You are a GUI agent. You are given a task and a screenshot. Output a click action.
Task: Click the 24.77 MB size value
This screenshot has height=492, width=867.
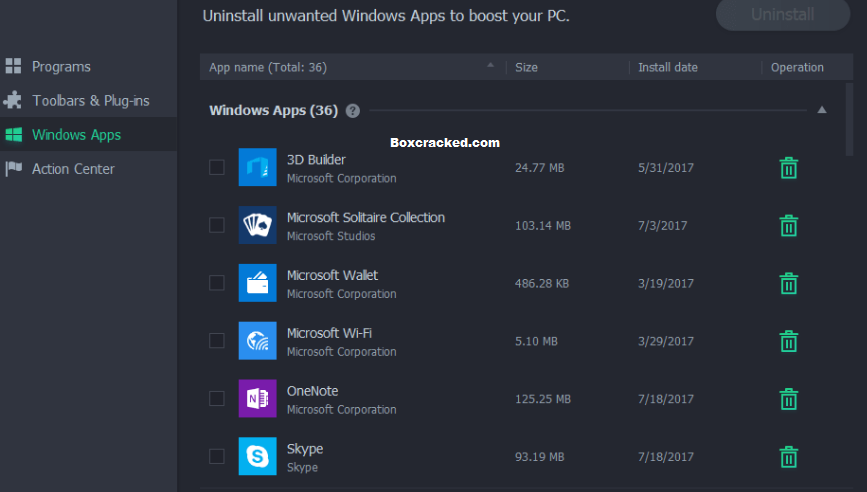(x=540, y=168)
